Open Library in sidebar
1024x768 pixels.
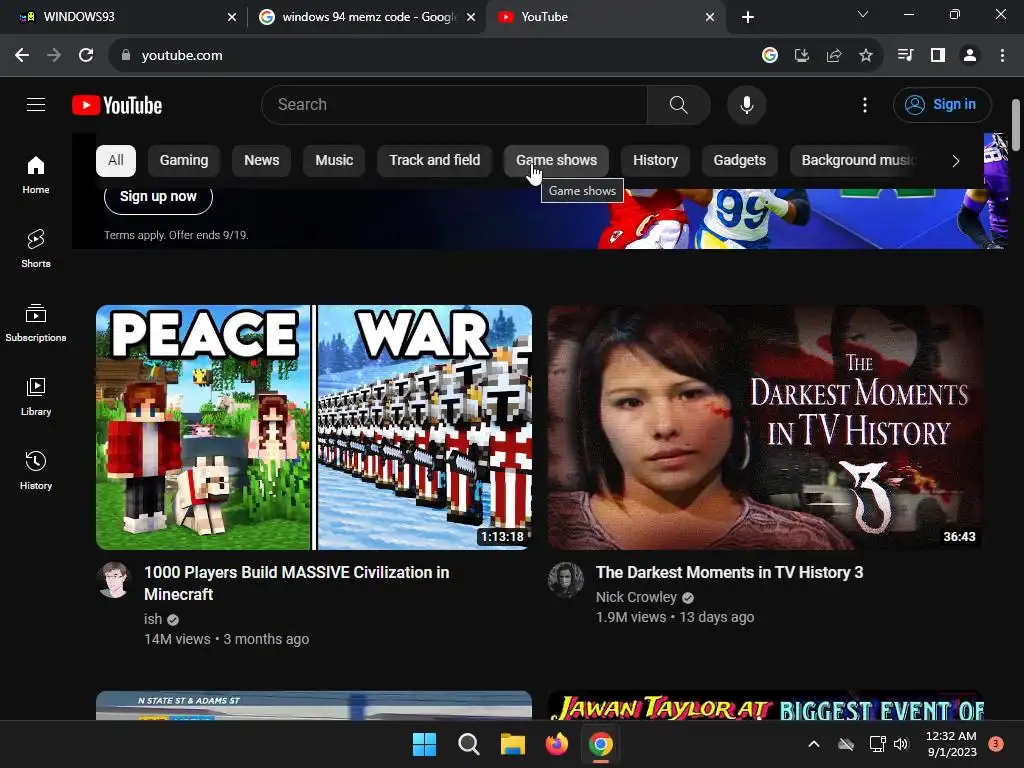tap(36, 396)
